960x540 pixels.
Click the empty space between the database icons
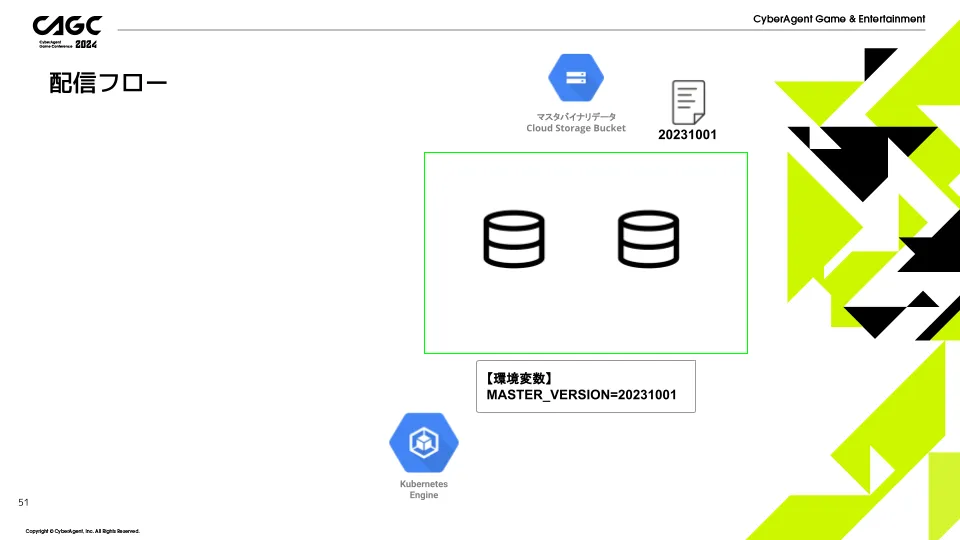pos(581,240)
